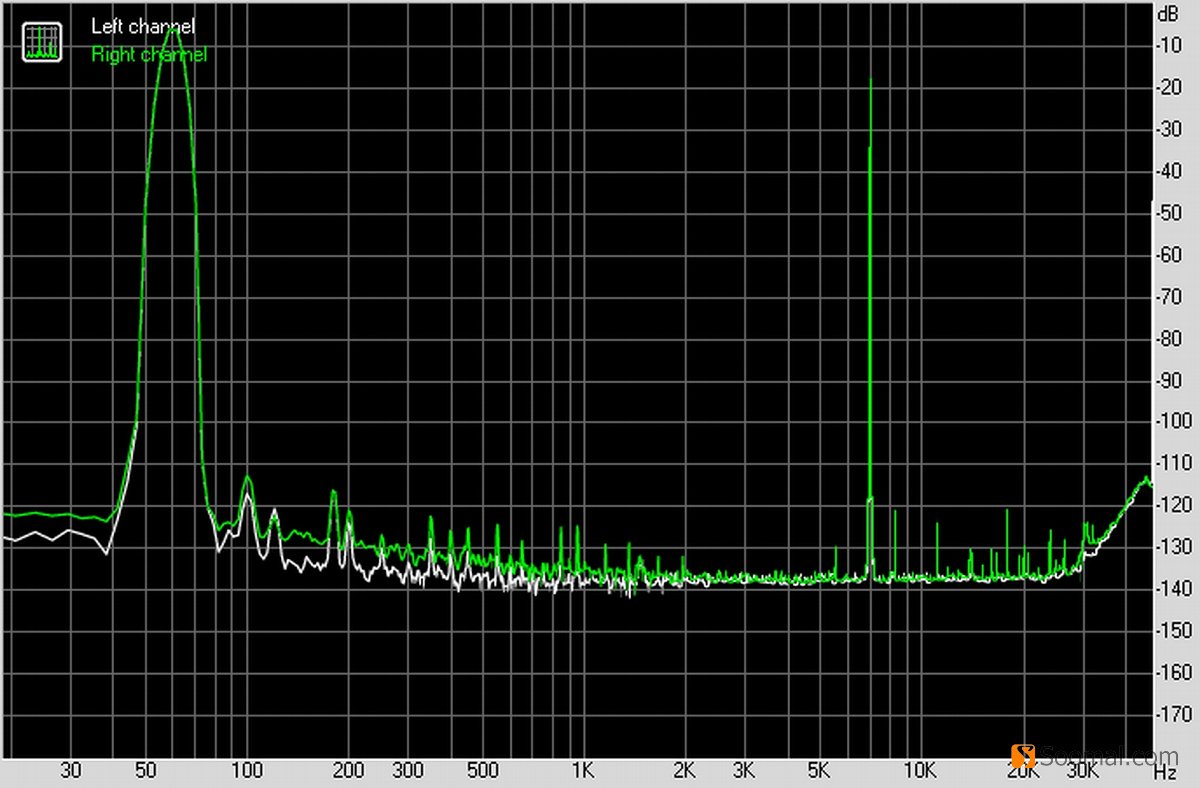Viewport: 1200px width, 788px height.
Task: Click the '-100' dB axis value
Action: click(x=1175, y=422)
